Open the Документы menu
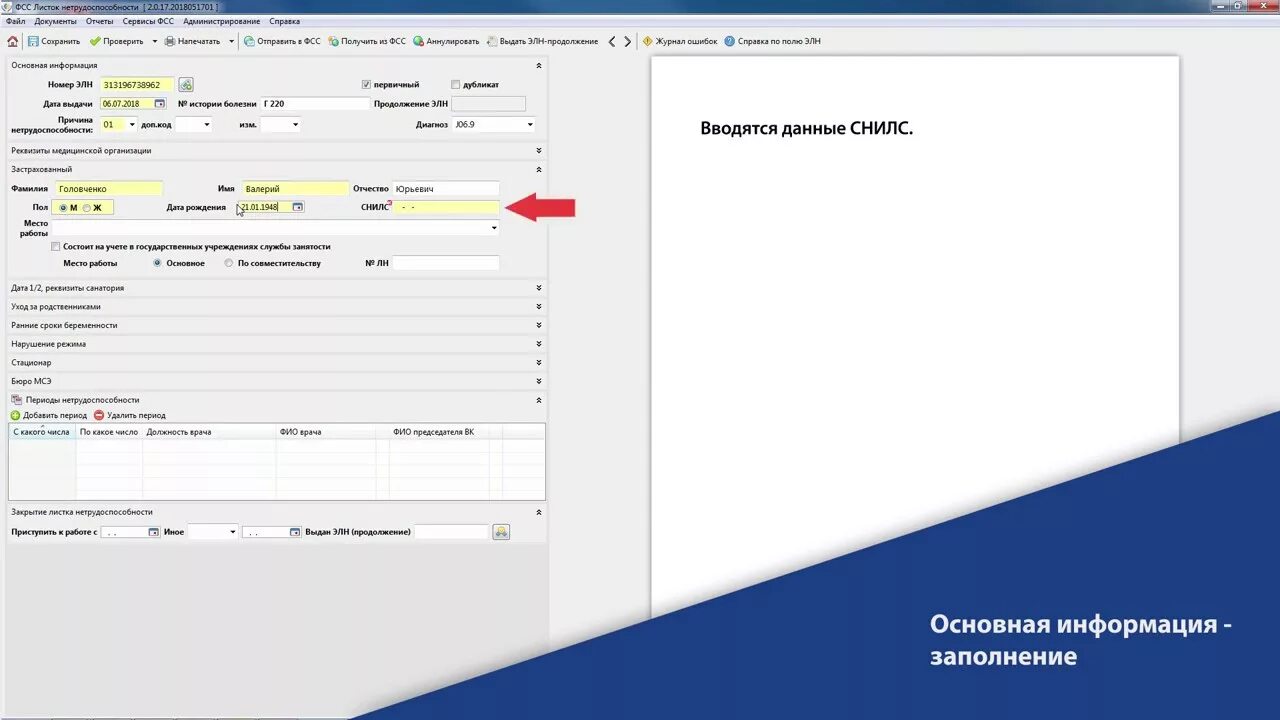 (55, 21)
